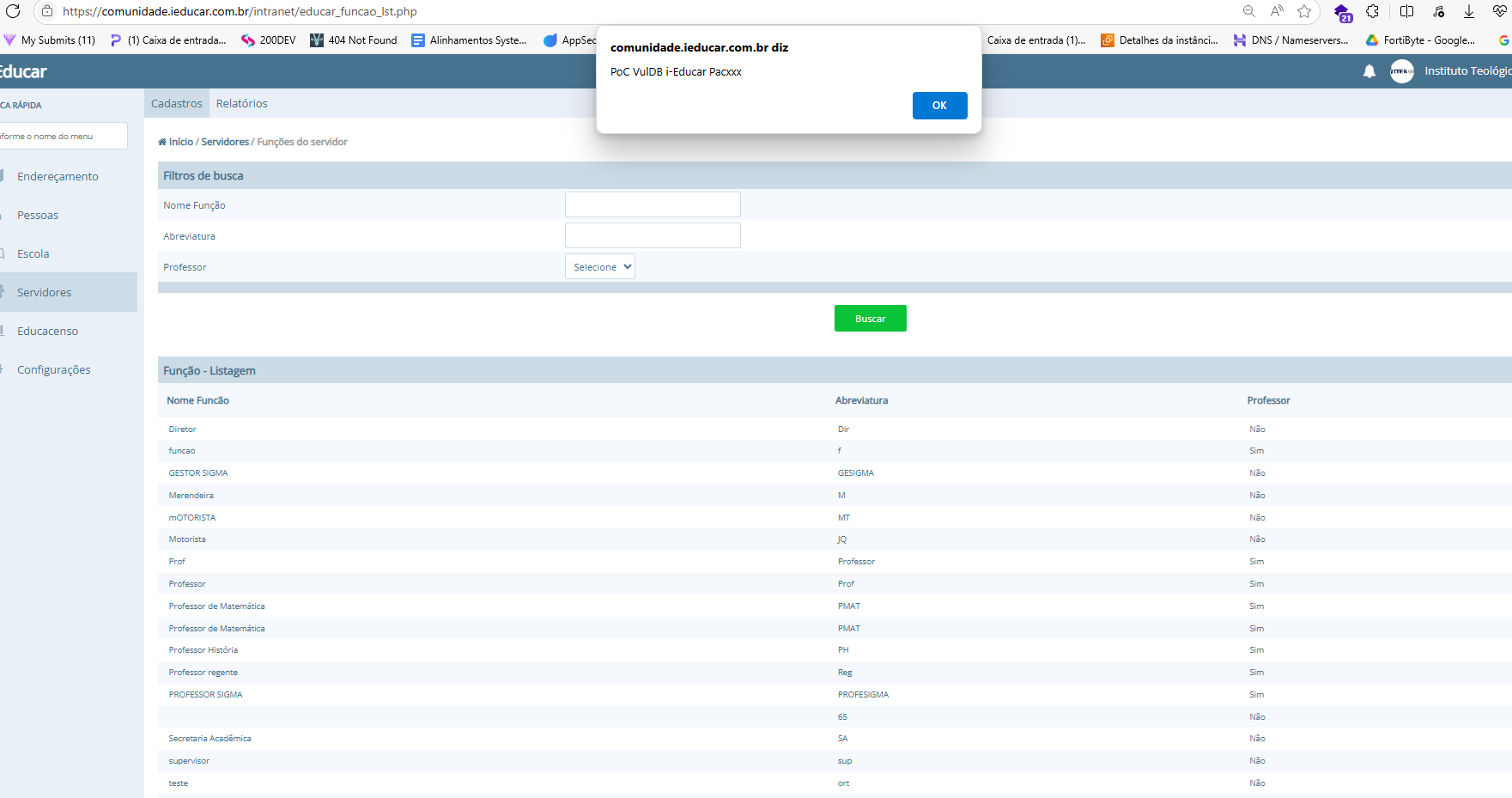Open the Caixa de entrada bookmark with P icon
Viewport: 1512px width, 798px height.
(x=168, y=40)
